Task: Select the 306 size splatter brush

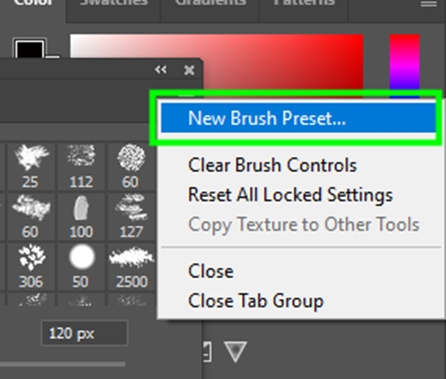Action: pos(31,266)
